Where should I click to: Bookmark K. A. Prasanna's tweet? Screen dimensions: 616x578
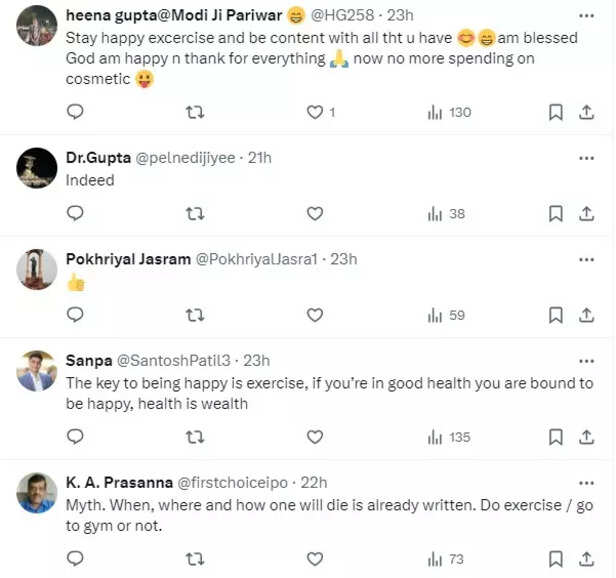(x=556, y=558)
